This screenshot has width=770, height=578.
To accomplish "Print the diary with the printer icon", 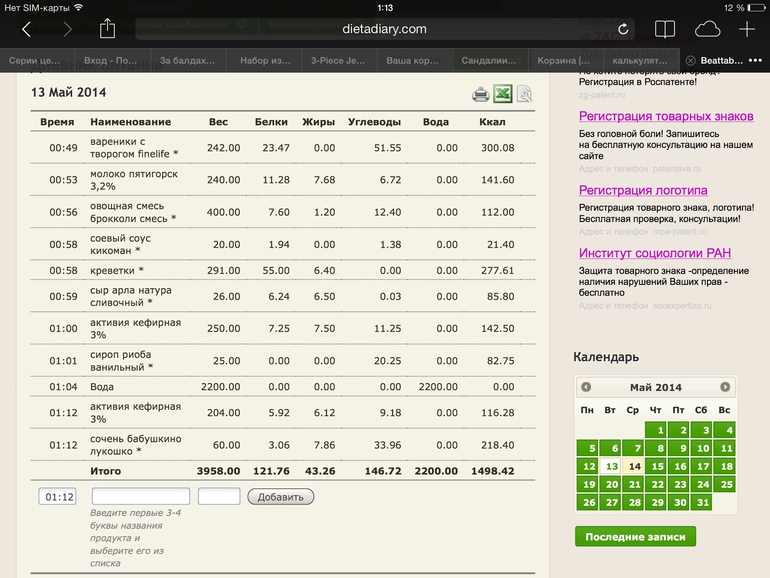I will point(481,95).
